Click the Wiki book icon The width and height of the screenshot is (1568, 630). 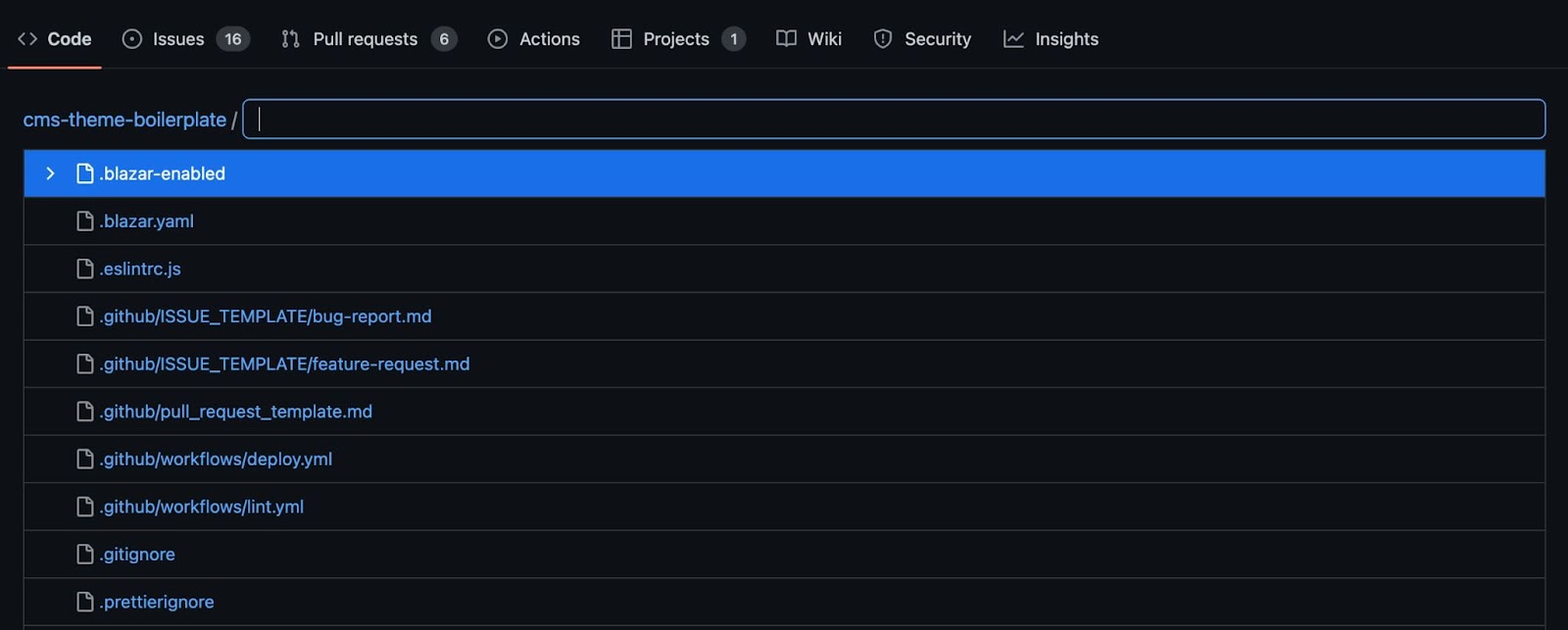[x=784, y=38]
